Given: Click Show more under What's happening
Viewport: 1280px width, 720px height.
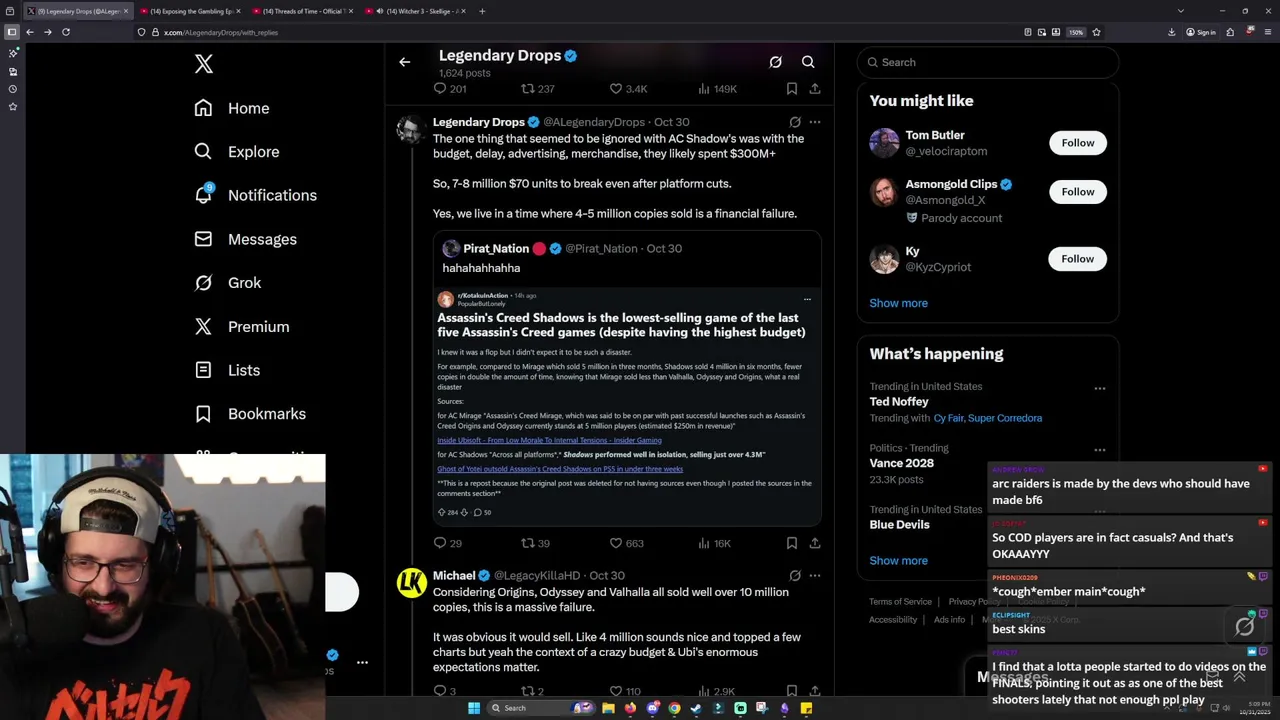Looking at the screenshot, I should 898,561.
